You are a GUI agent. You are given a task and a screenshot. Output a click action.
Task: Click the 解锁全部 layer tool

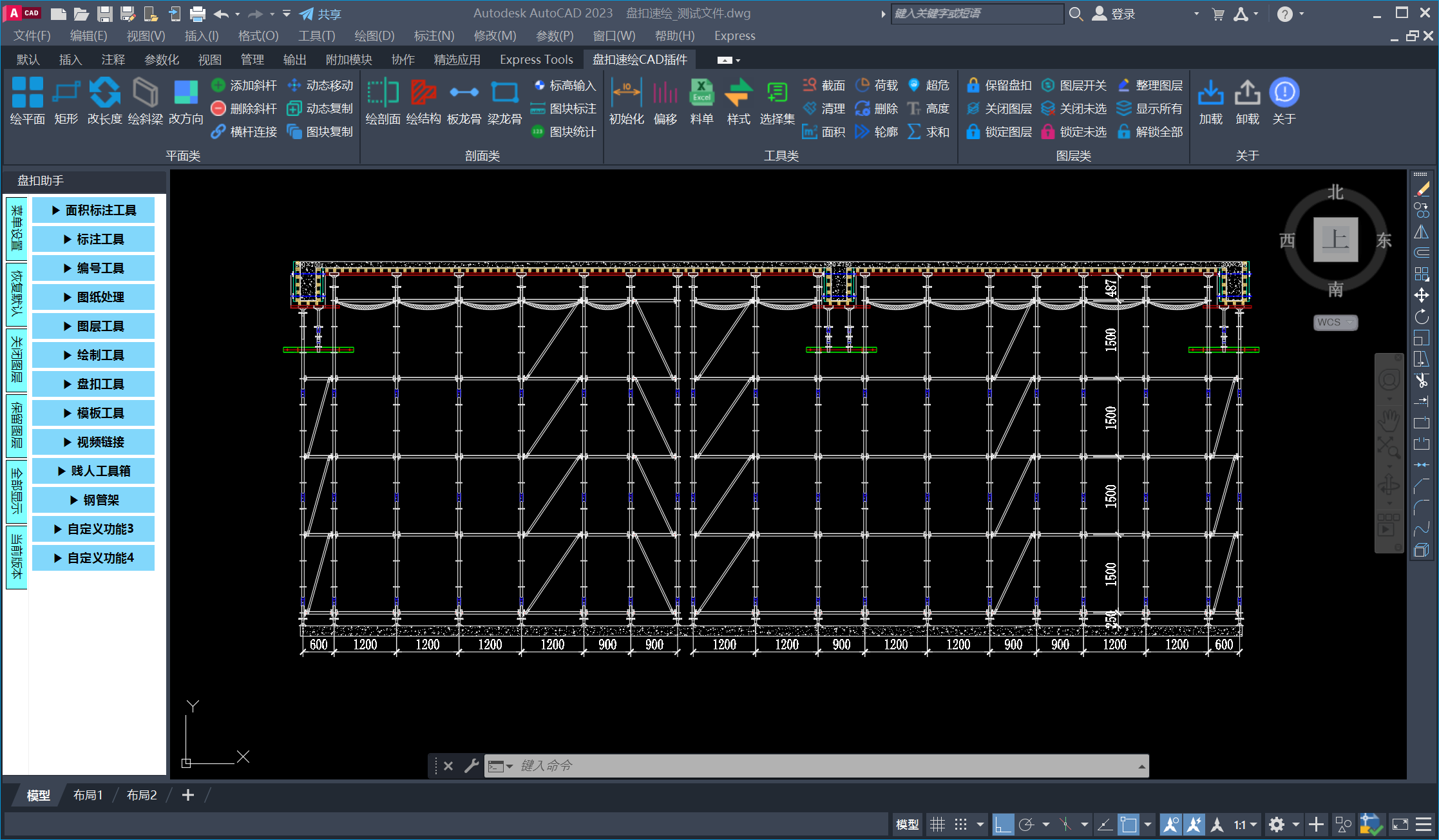pos(1150,131)
